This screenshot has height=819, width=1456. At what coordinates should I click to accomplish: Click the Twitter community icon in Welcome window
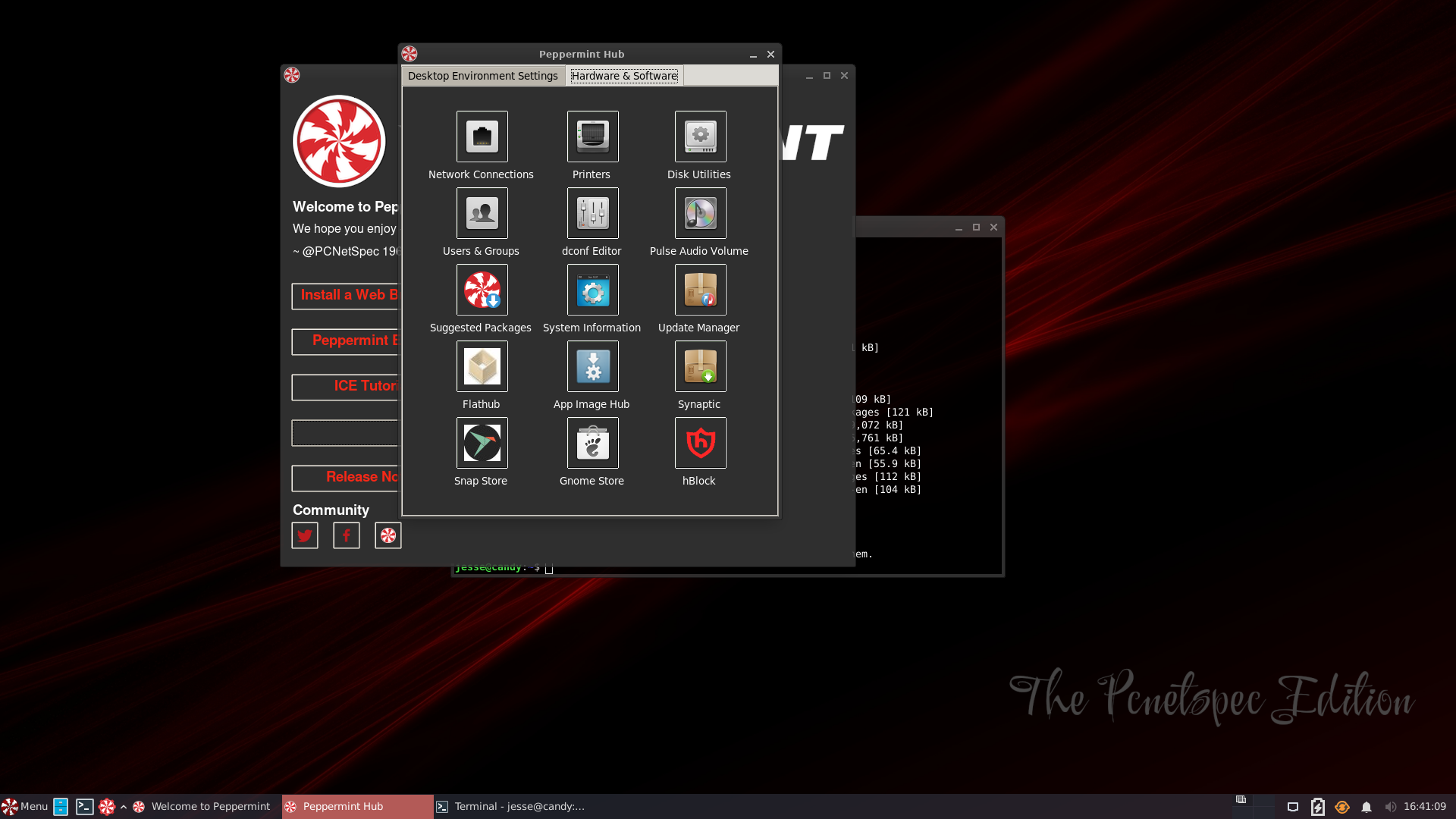coord(305,535)
